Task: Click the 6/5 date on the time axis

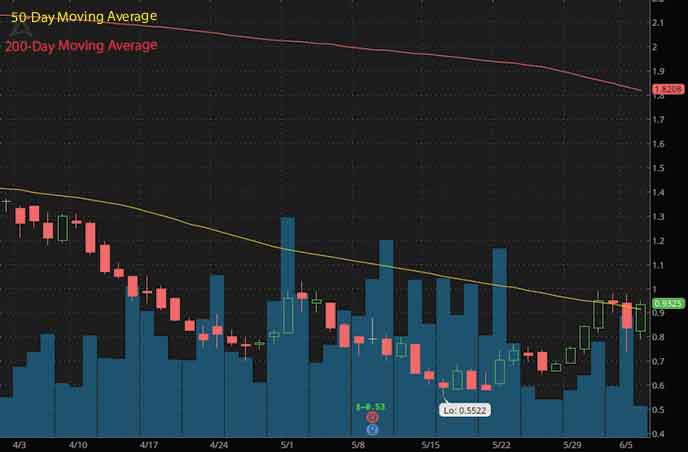Action: click(626, 445)
